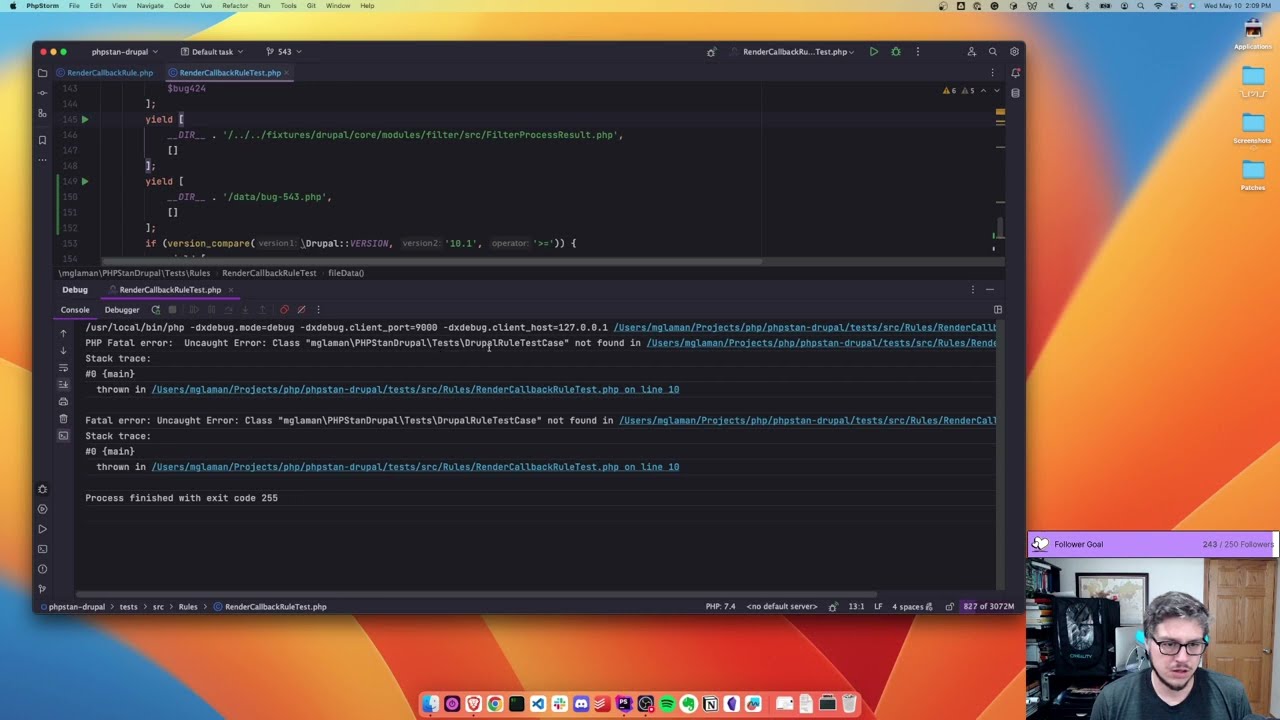Click the Stop icon in Debug toolbar
This screenshot has width=1280, height=720.
pos(172,310)
